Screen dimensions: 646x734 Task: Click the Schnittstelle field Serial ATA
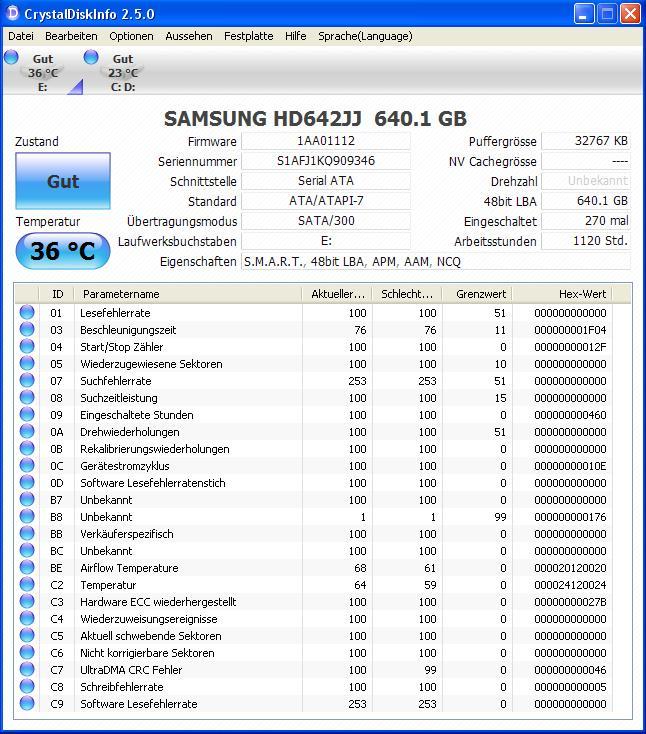pyautogui.click(x=326, y=181)
